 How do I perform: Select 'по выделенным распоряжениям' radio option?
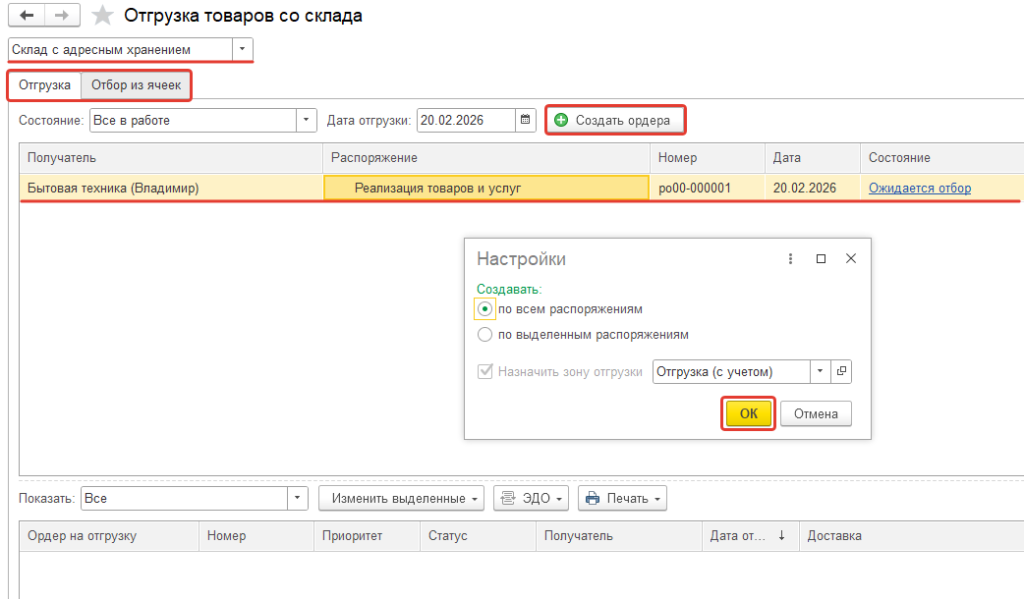coord(485,335)
